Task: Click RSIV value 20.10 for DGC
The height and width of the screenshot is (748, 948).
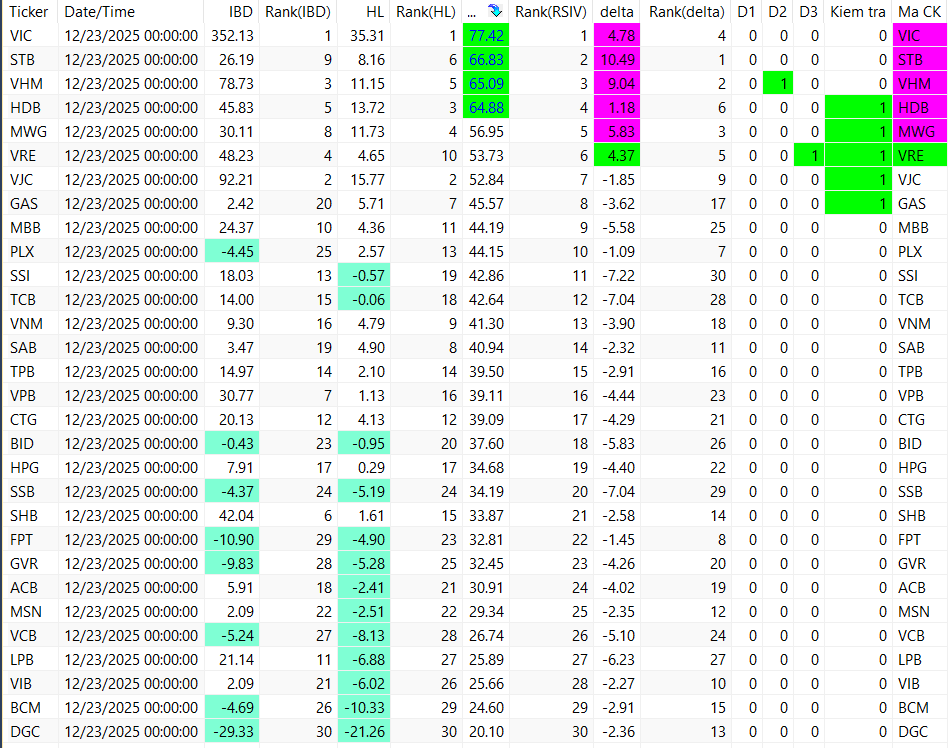Action: (486, 732)
